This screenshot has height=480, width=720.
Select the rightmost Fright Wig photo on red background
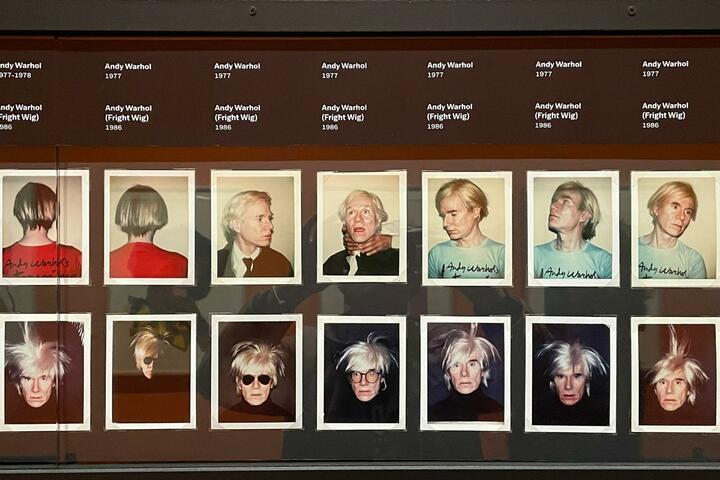(675, 374)
